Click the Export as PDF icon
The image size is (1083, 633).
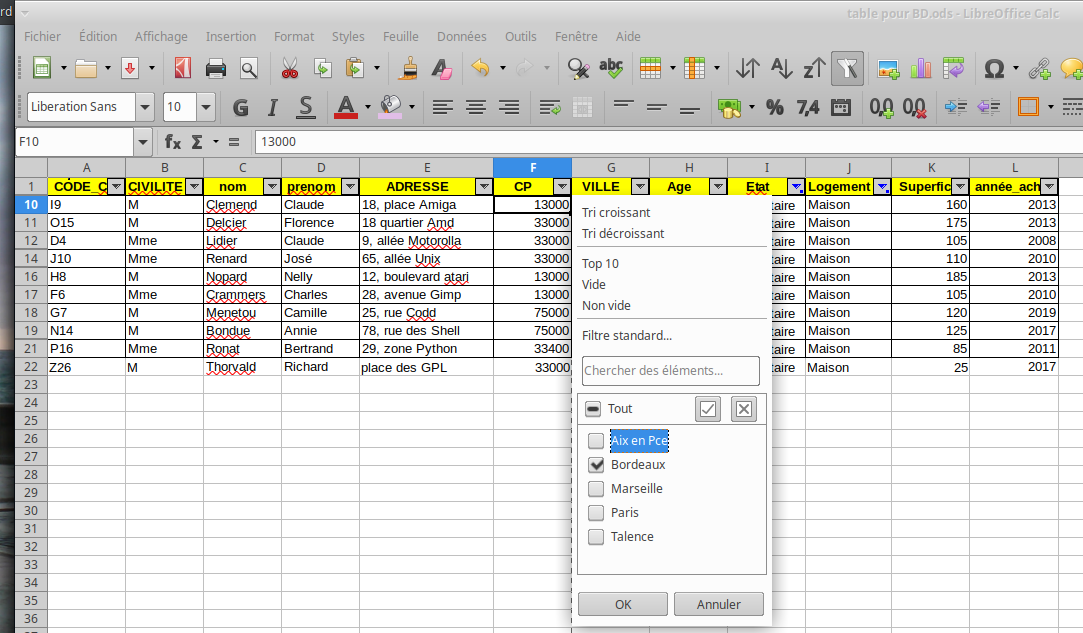tap(182, 68)
